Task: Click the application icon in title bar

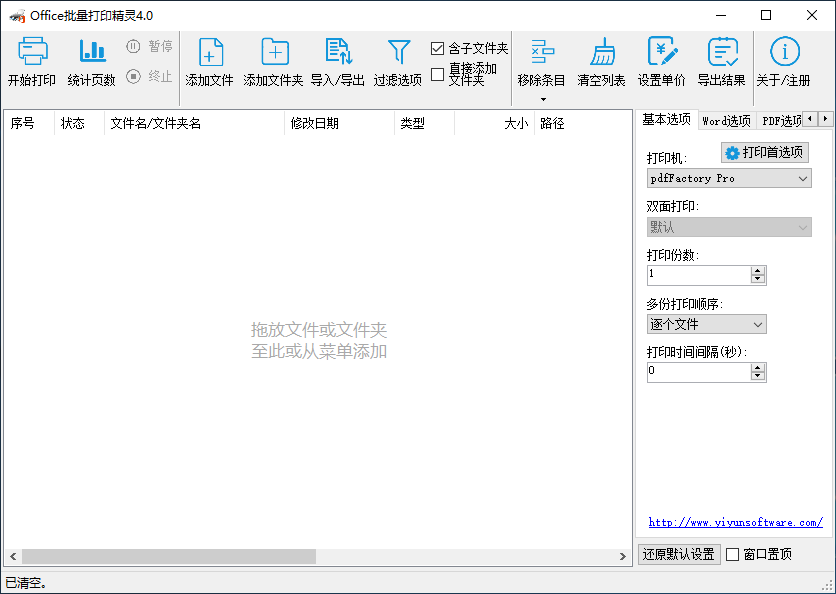Action: [x=18, y=16]
